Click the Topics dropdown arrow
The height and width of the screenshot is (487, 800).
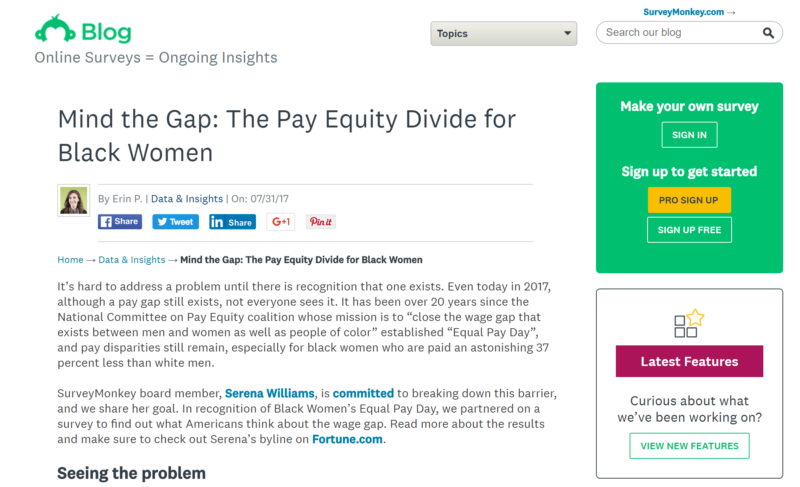pos(567,33)
